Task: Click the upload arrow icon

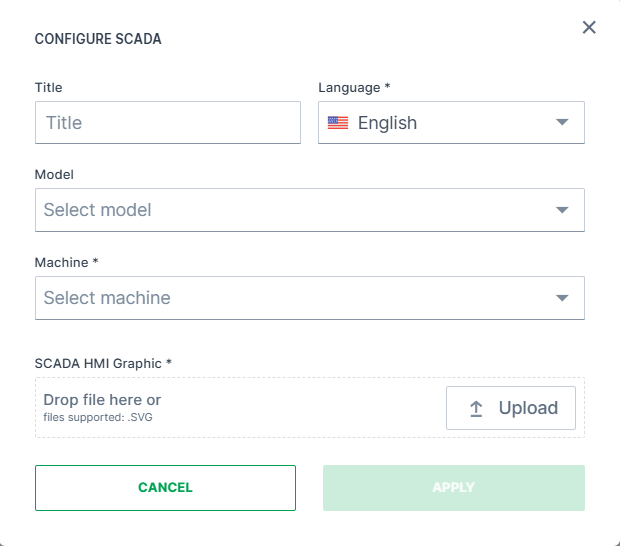Action: (476, 408)
